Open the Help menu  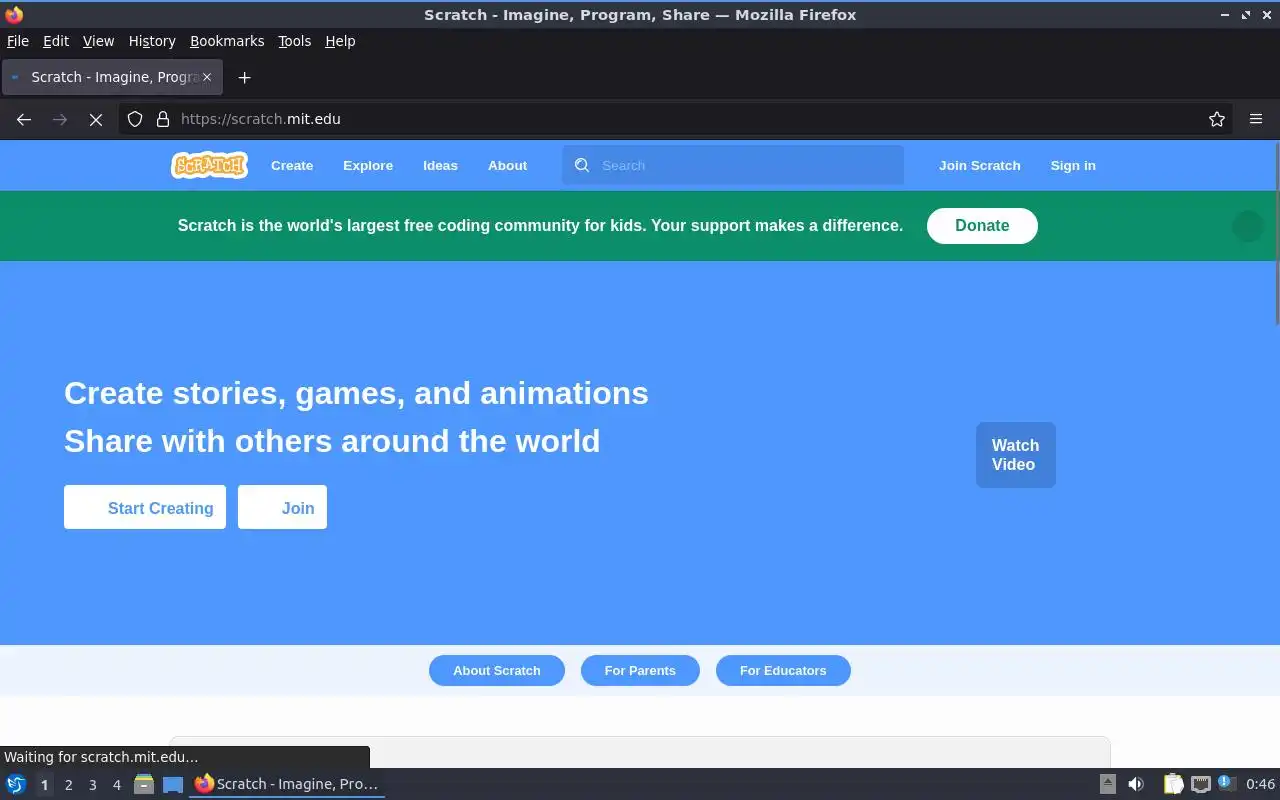(x=340, y=41)
